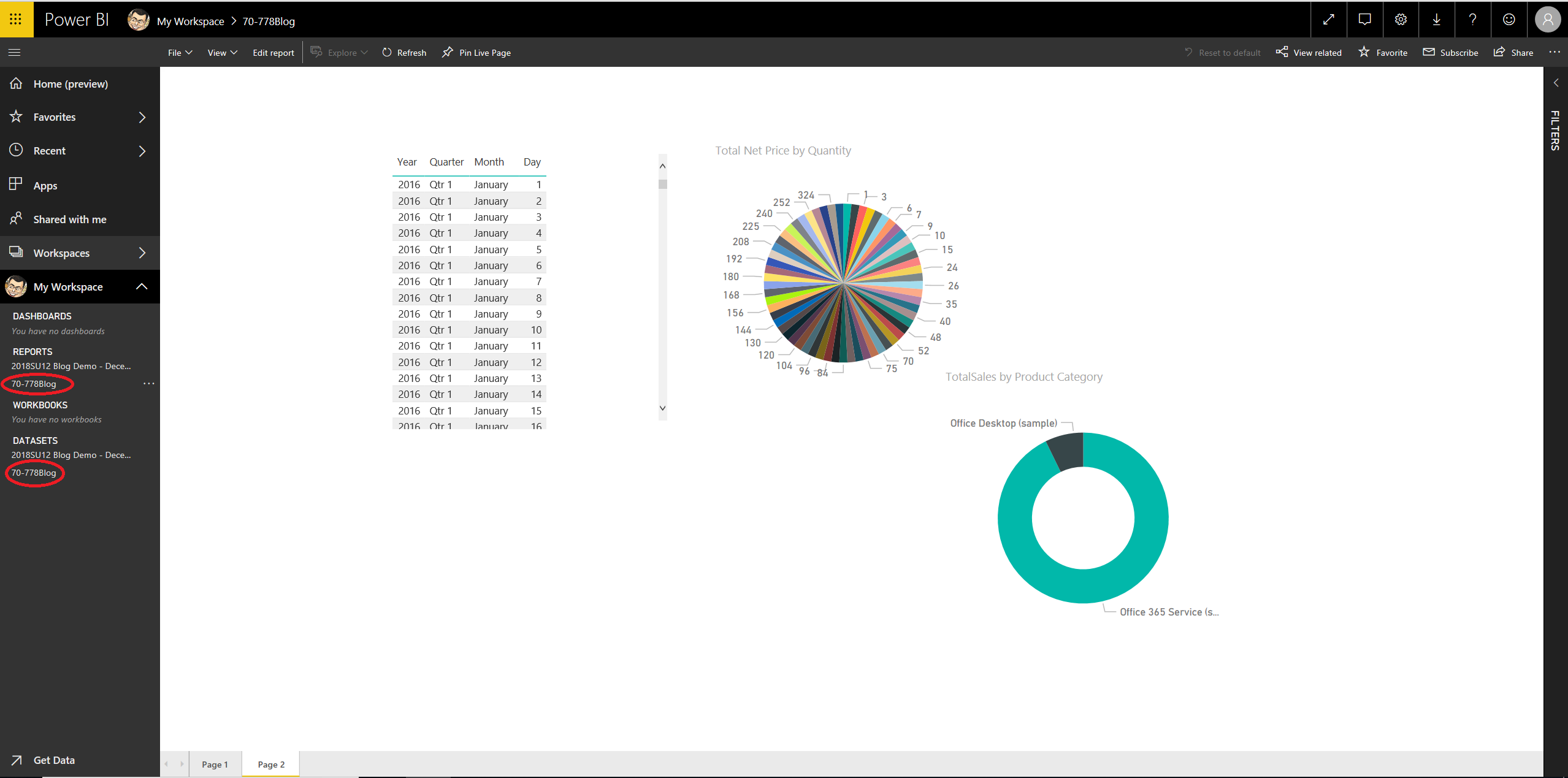Open notifications chat icon in header
The width and height of the screenshot is (1568, 778).
pyautogui.click(x=1364, y=20)
